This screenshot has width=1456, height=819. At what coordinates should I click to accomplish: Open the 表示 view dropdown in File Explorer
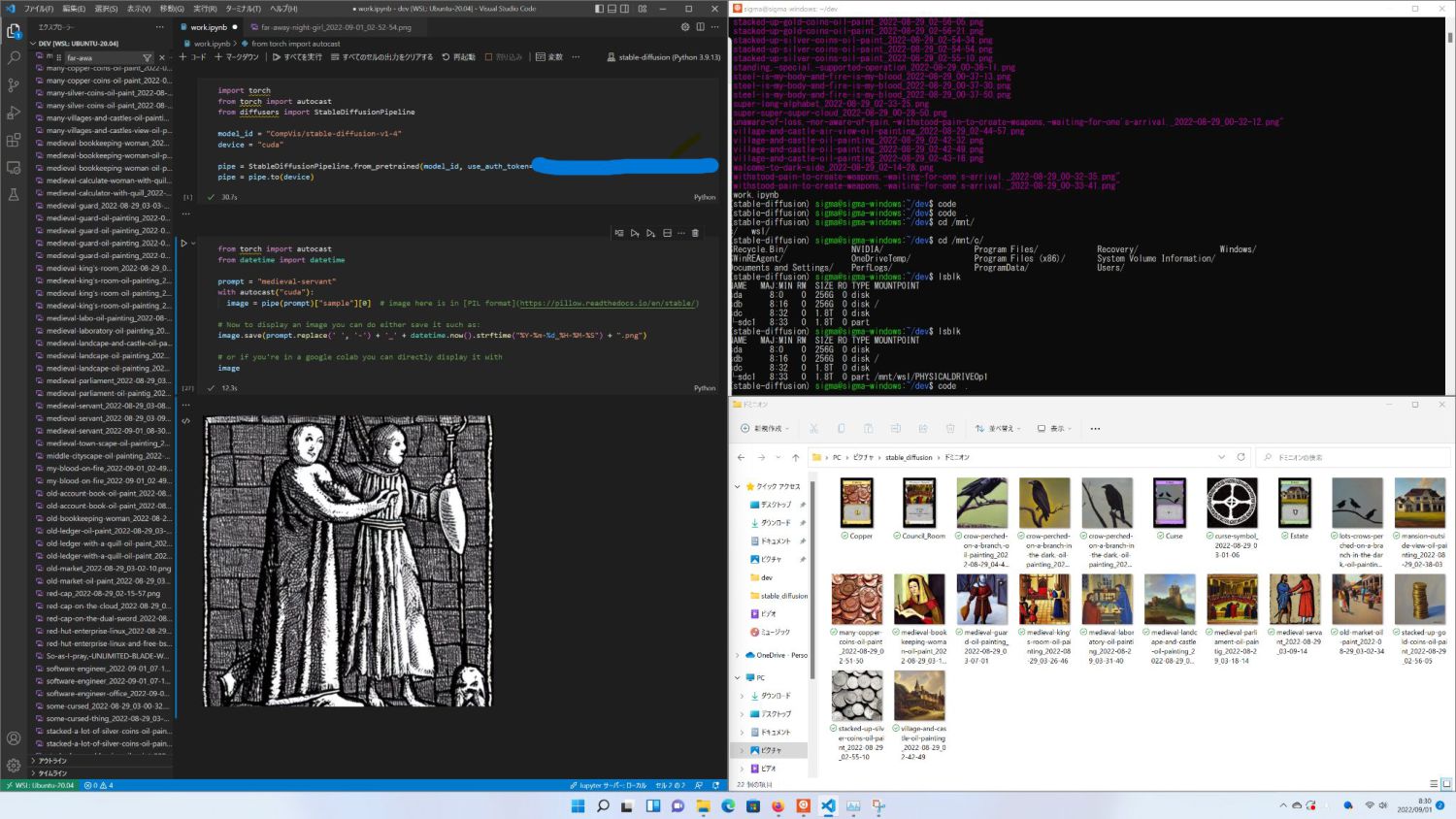click(x=1053, y=428)
